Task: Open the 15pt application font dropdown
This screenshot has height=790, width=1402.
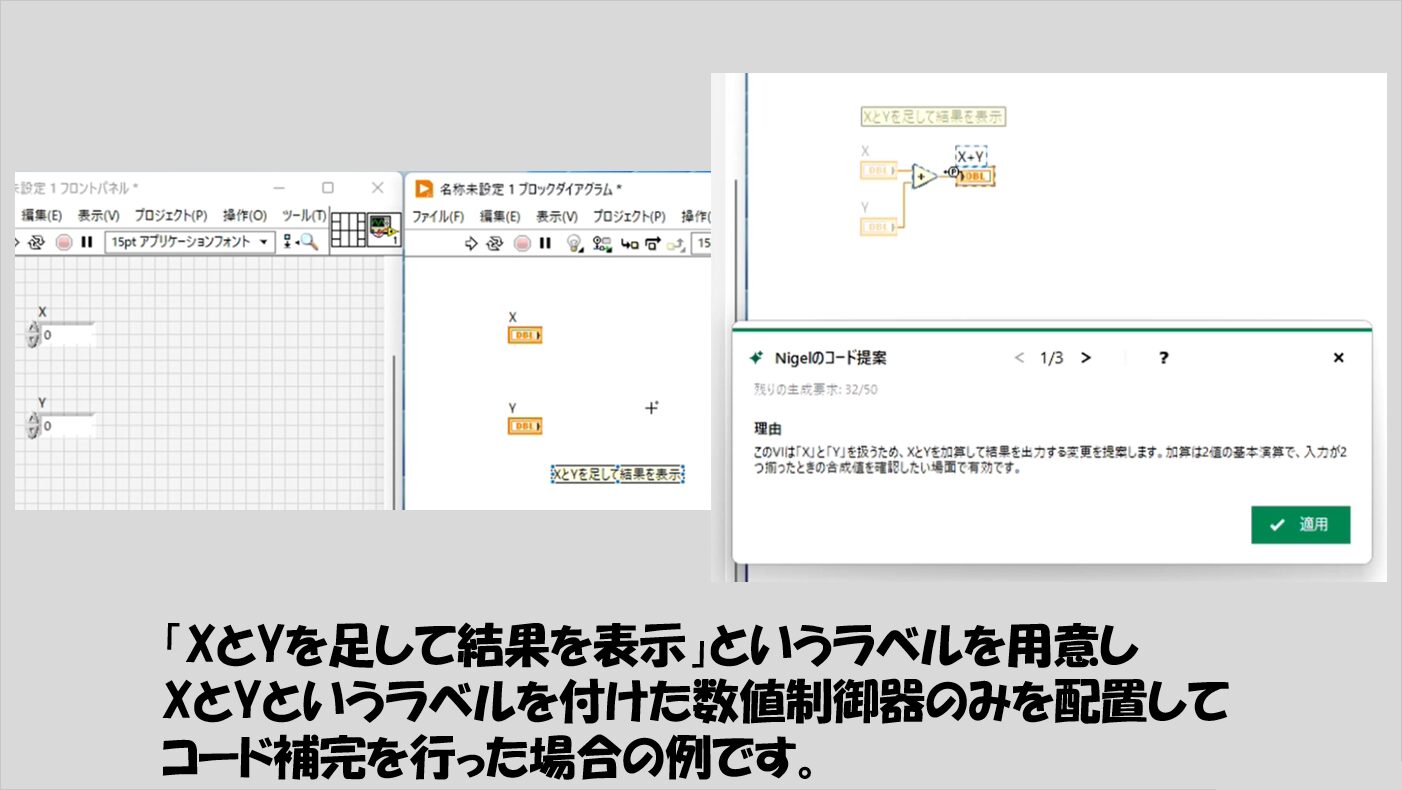Action: point(190,242)
